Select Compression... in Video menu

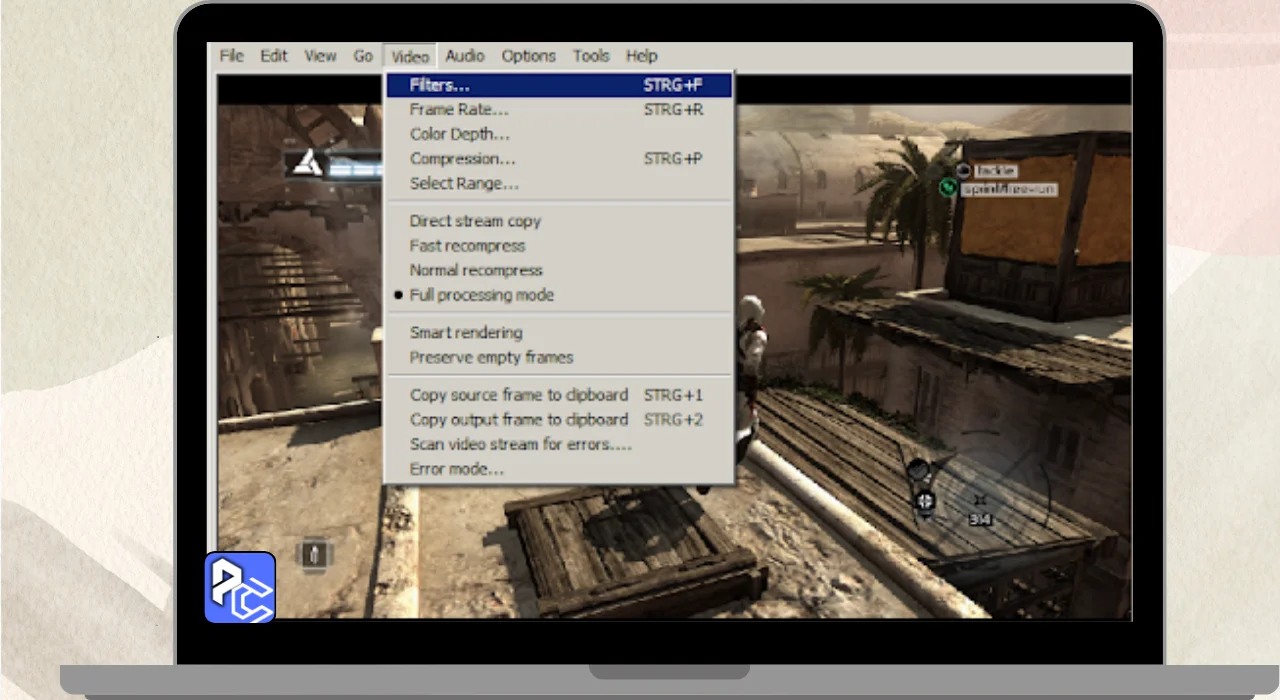click(462, 159)
